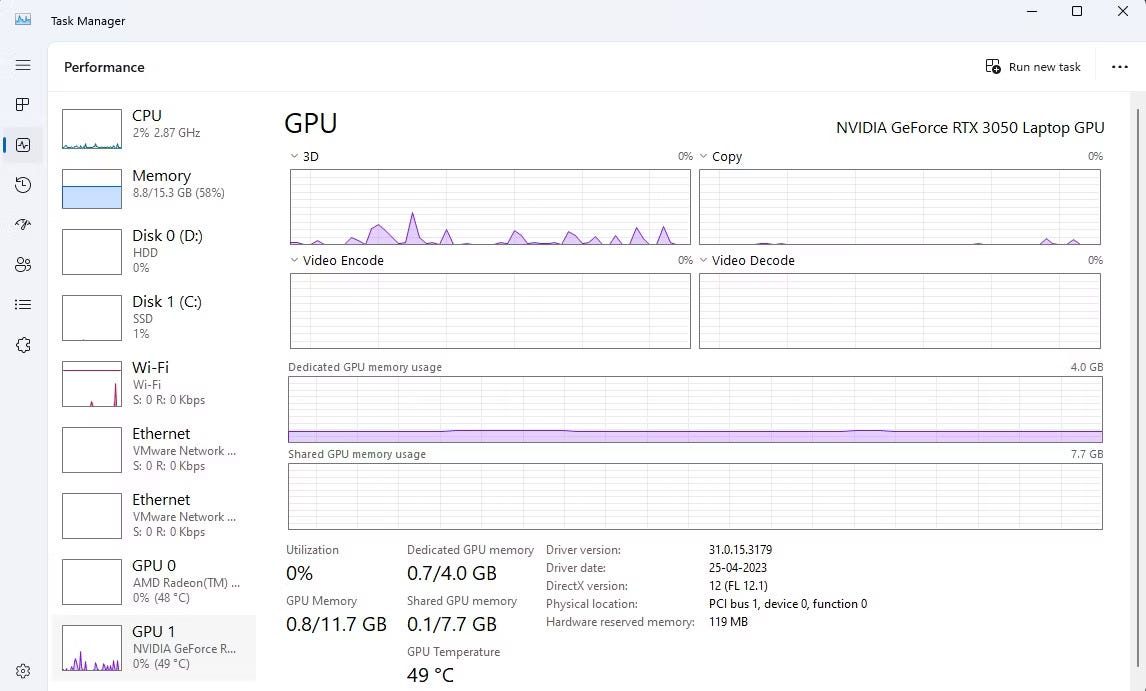Click the Shared GPU memory usage graph
Viewport: 1146px width, 691px height.
coord(696,496)
